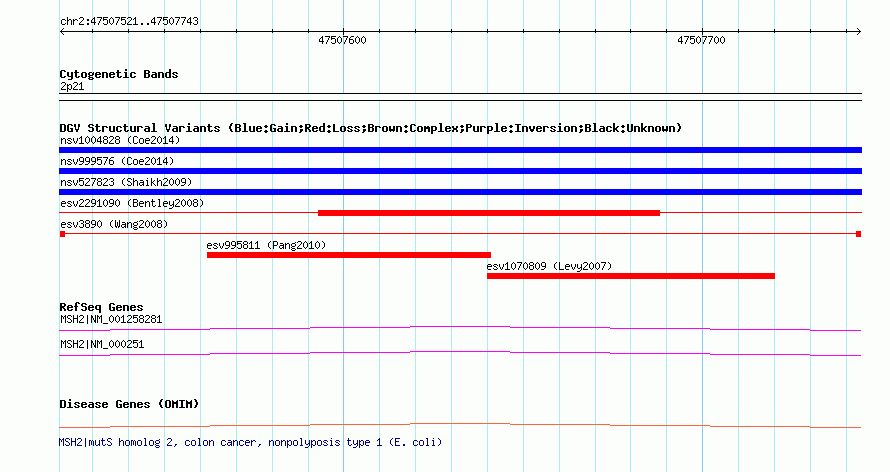The width and height of the screenshot is (890, 472).
Task: Click the red loss bar of esv1070809
Action: (631, 276)
